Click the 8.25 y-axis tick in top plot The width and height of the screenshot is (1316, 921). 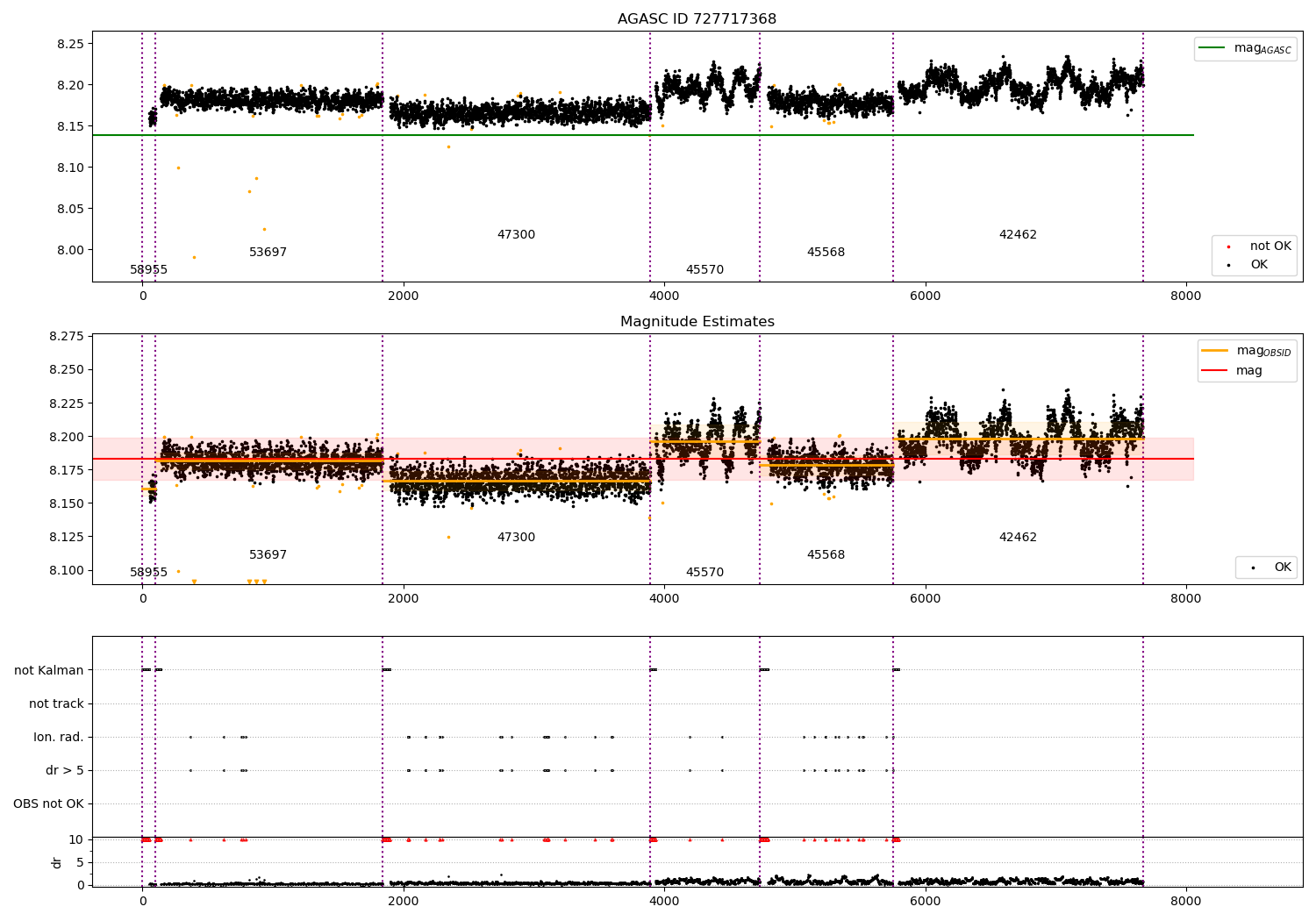pos(69,44)
